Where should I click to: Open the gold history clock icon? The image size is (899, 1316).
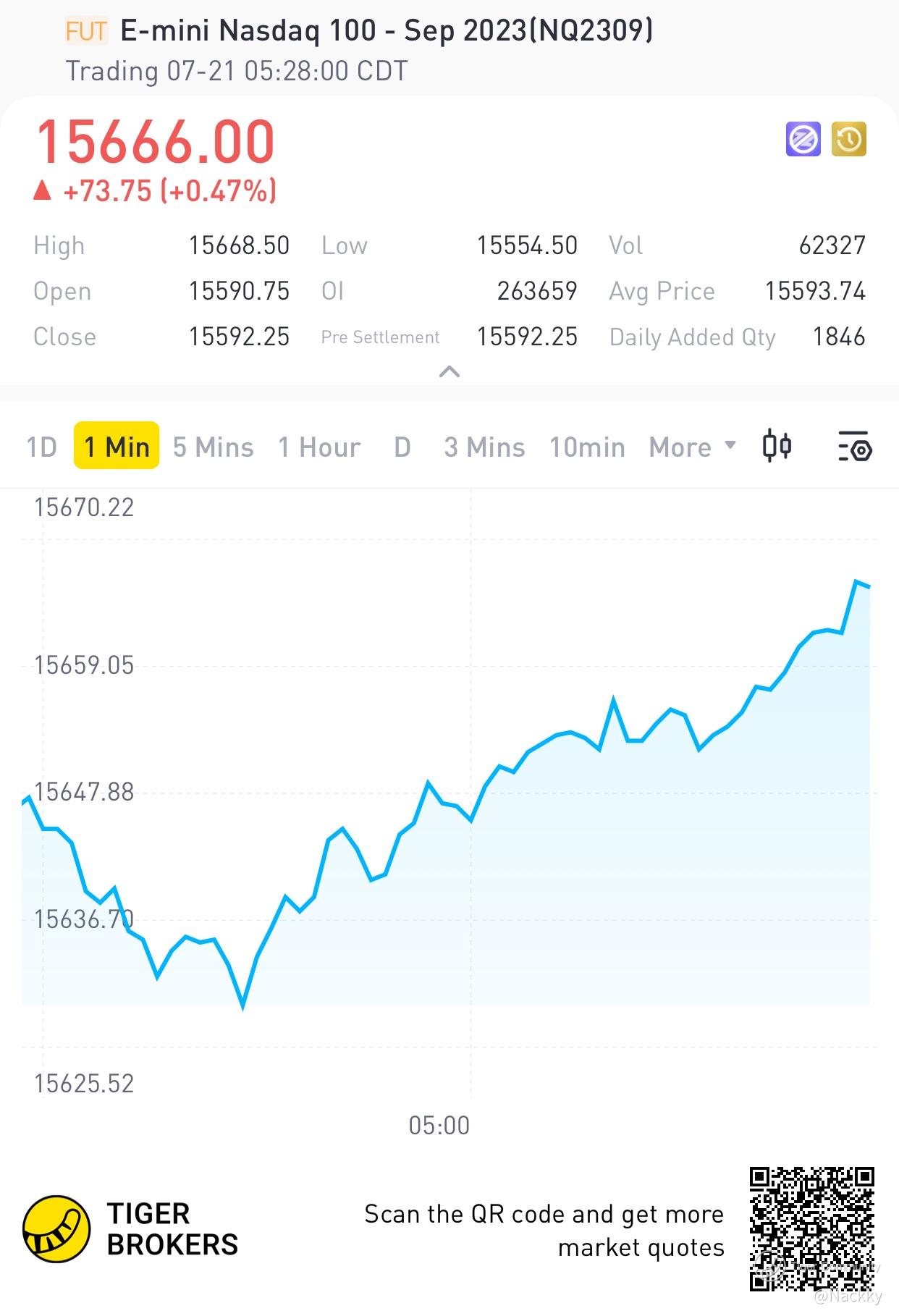pos(849,139)
